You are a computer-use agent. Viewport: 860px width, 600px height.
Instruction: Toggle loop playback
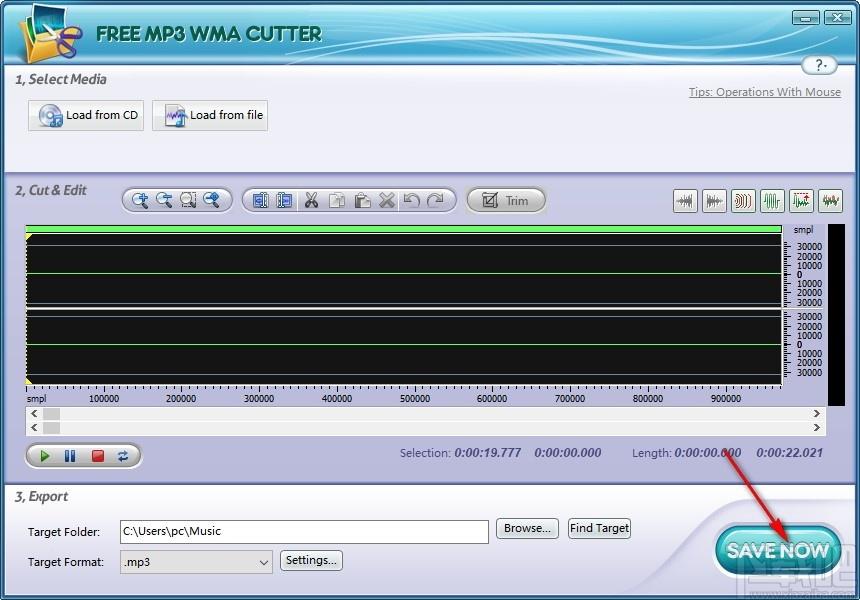tap(123, 456)
